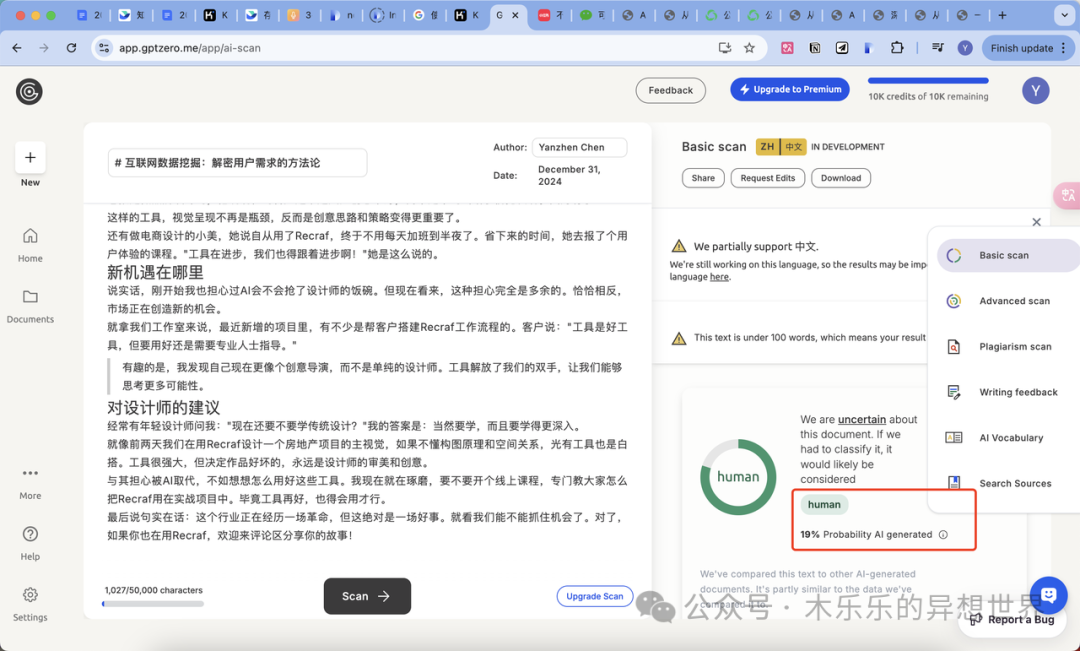Click the Scan button
The image size is (1080, 651).
(367, 596)
